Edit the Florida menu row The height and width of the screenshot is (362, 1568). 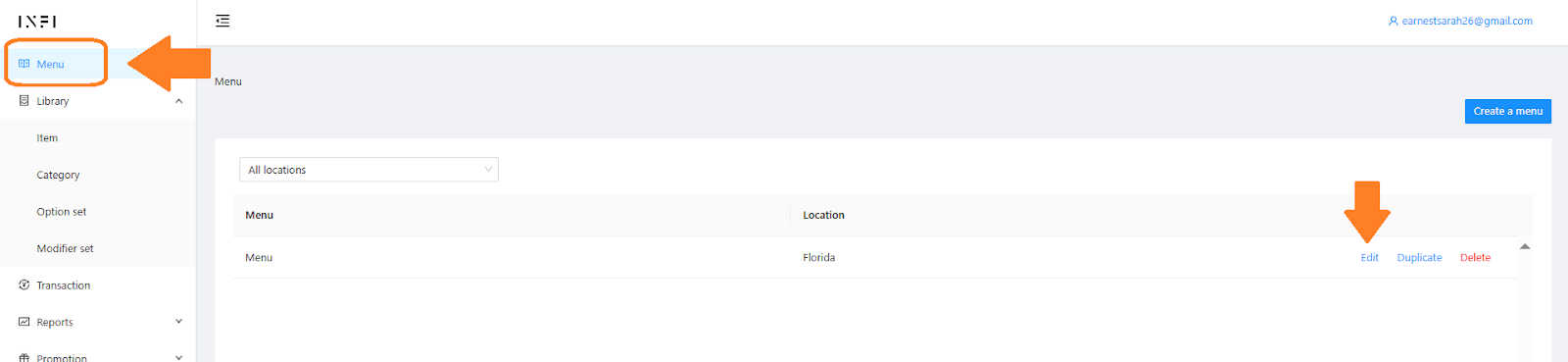(1369, 258)
